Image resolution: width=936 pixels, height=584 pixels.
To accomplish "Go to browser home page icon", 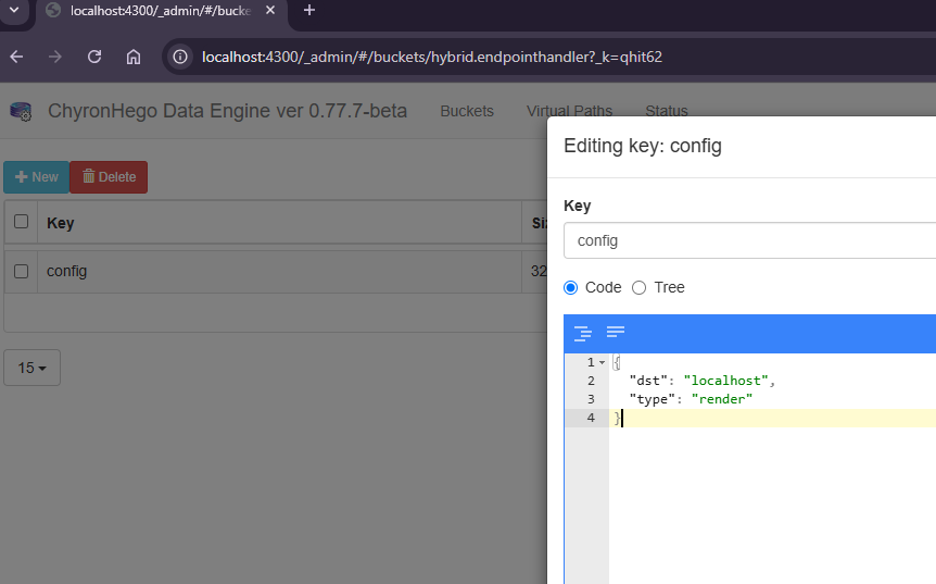I will click(x=133, y=57).
